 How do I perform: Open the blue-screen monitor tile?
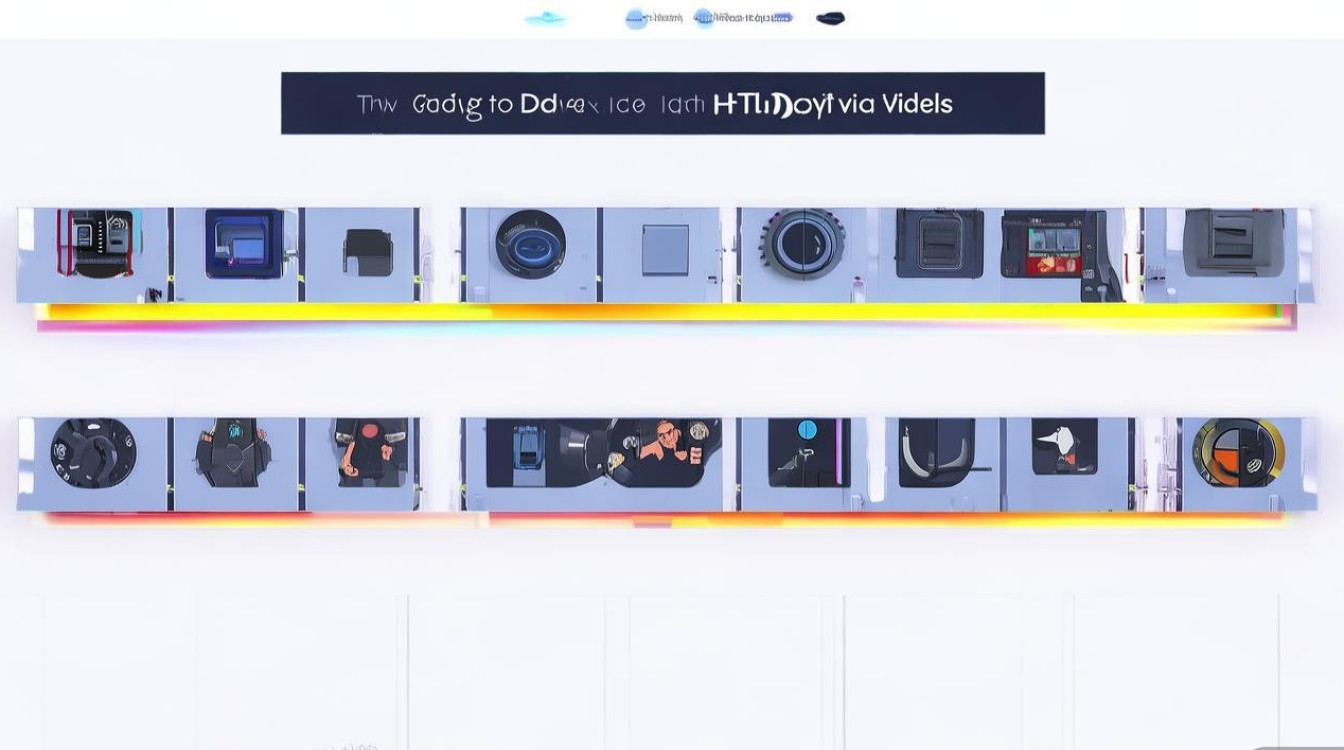[243, 244]
